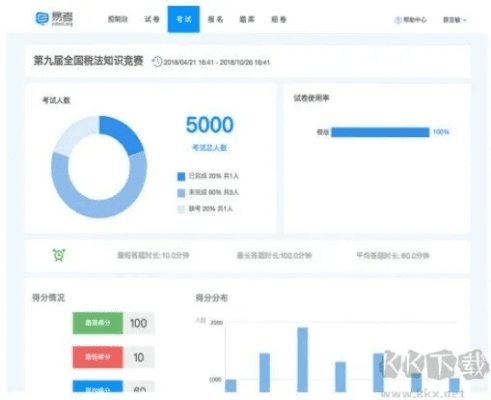Viewport: 491px width, 400px height.
Task: Expand the user account dropdown
Action: [x=454, y=20]
